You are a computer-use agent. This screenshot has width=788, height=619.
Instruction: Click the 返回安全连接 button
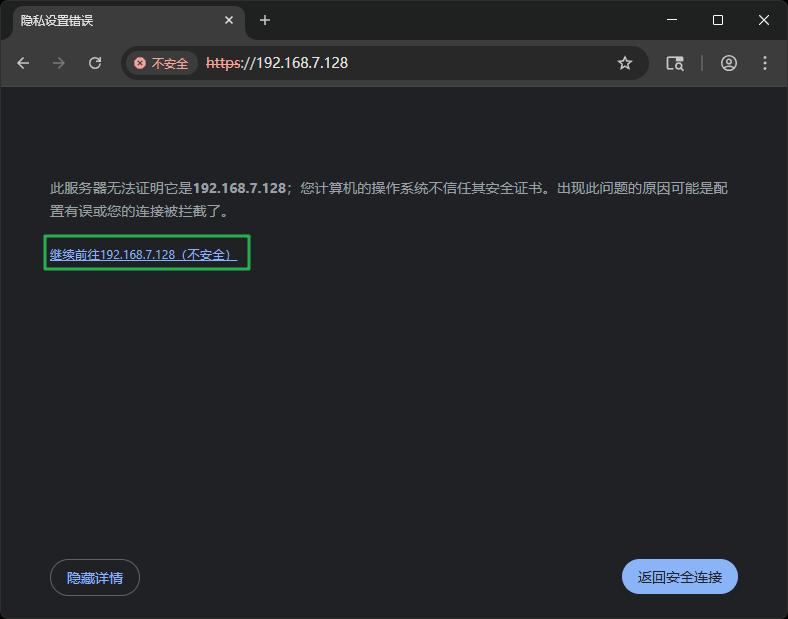[680, 577]
